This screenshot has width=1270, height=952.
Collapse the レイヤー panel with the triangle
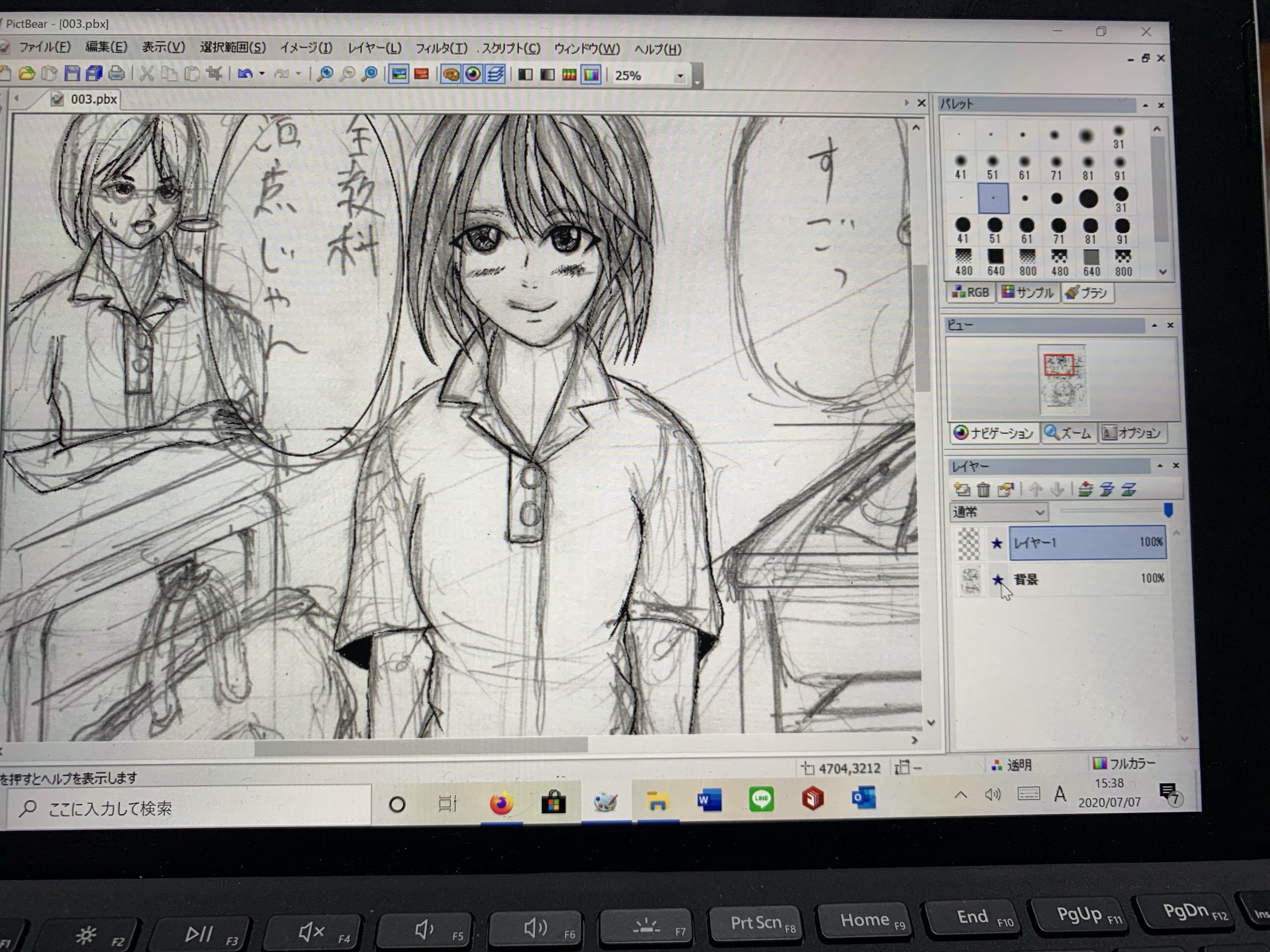click(x=1160, y=466)
